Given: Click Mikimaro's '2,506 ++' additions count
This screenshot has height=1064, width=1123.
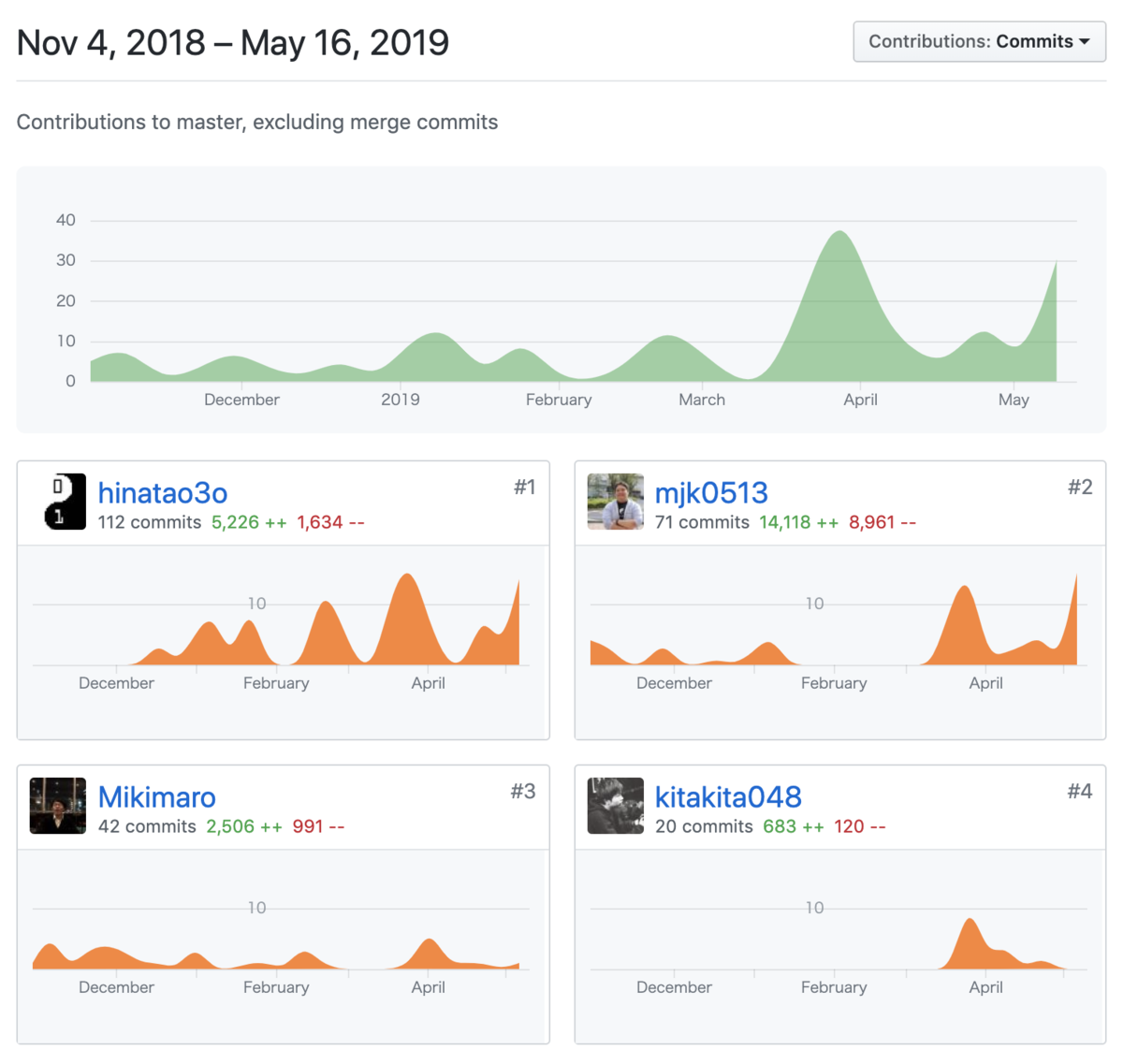Looking at the screenshot, I should [x=244, y=826].
